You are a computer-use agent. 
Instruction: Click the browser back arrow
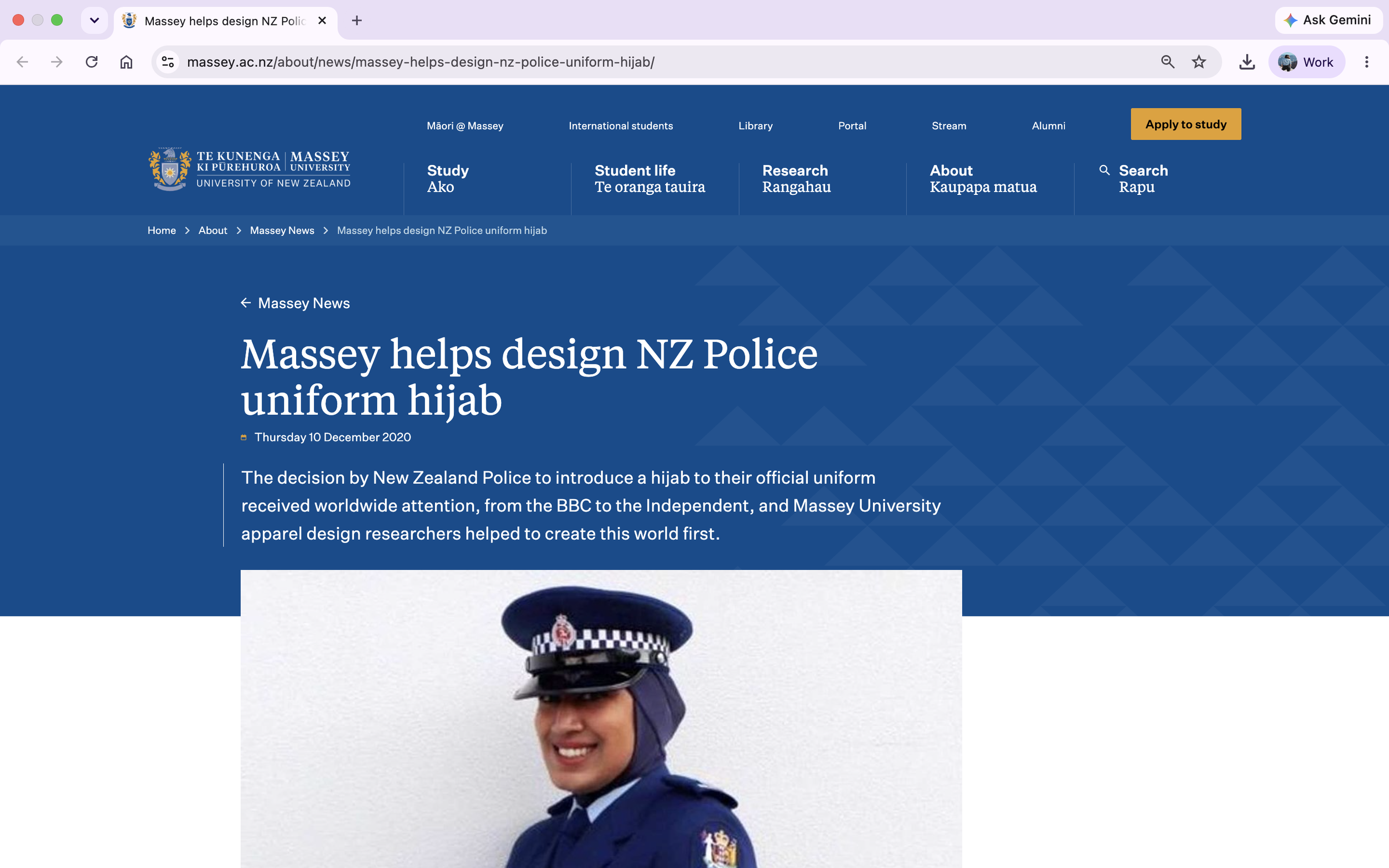pyautogui.click(x=22, y=62)
